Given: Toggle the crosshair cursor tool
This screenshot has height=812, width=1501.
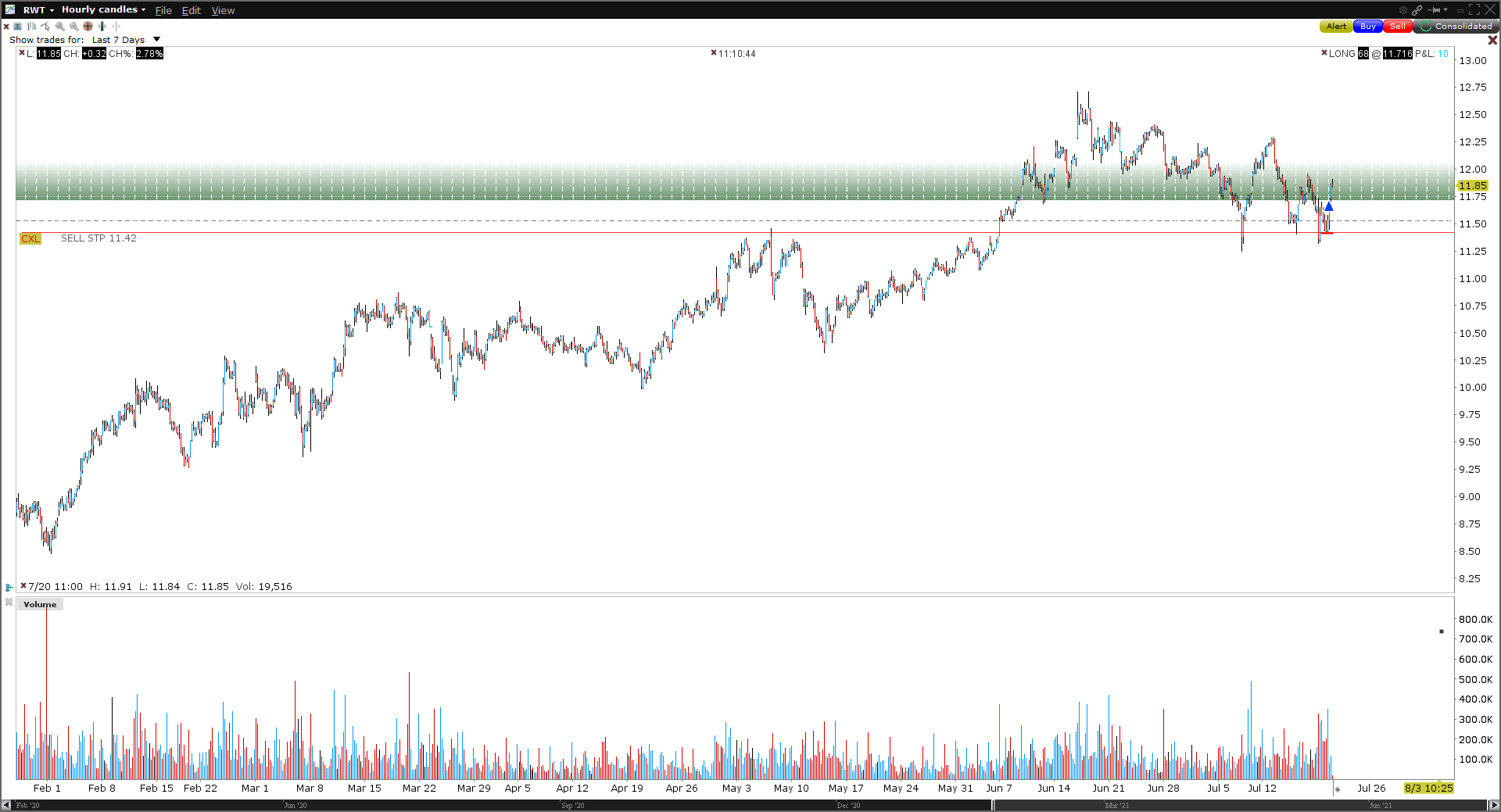Looking at the screenshot, I should click(88, 27).
